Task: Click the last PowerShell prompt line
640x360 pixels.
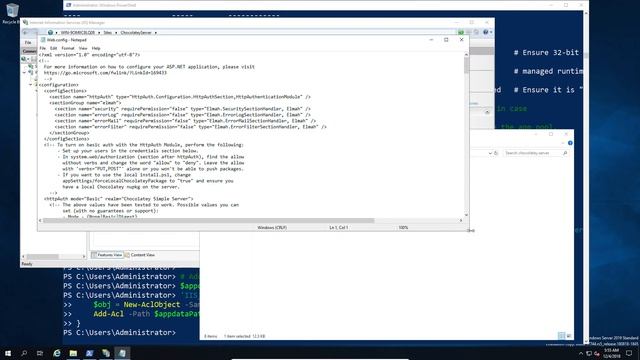Action: [120, 333]
